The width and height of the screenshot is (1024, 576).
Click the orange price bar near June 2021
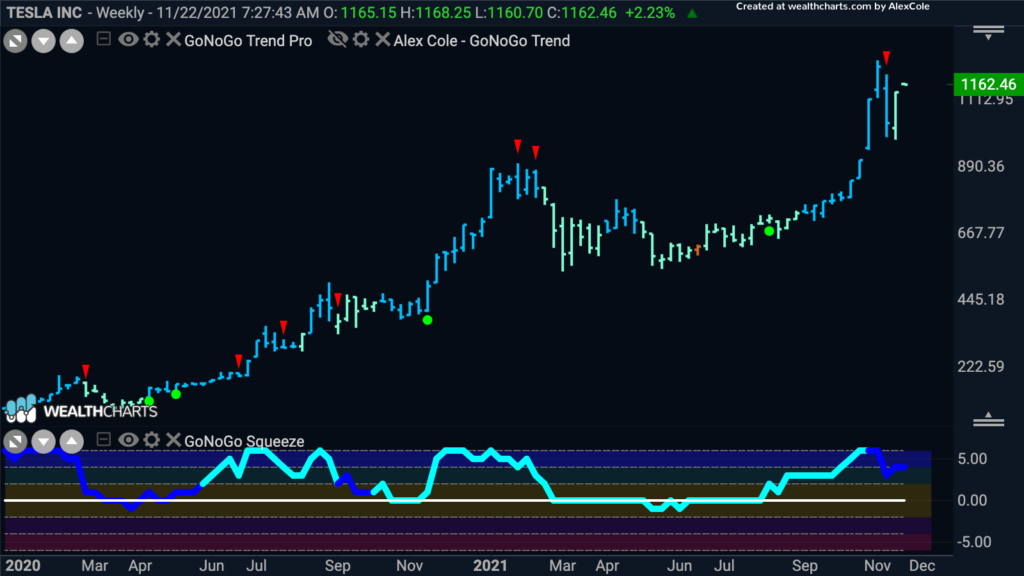coord(698,249)
